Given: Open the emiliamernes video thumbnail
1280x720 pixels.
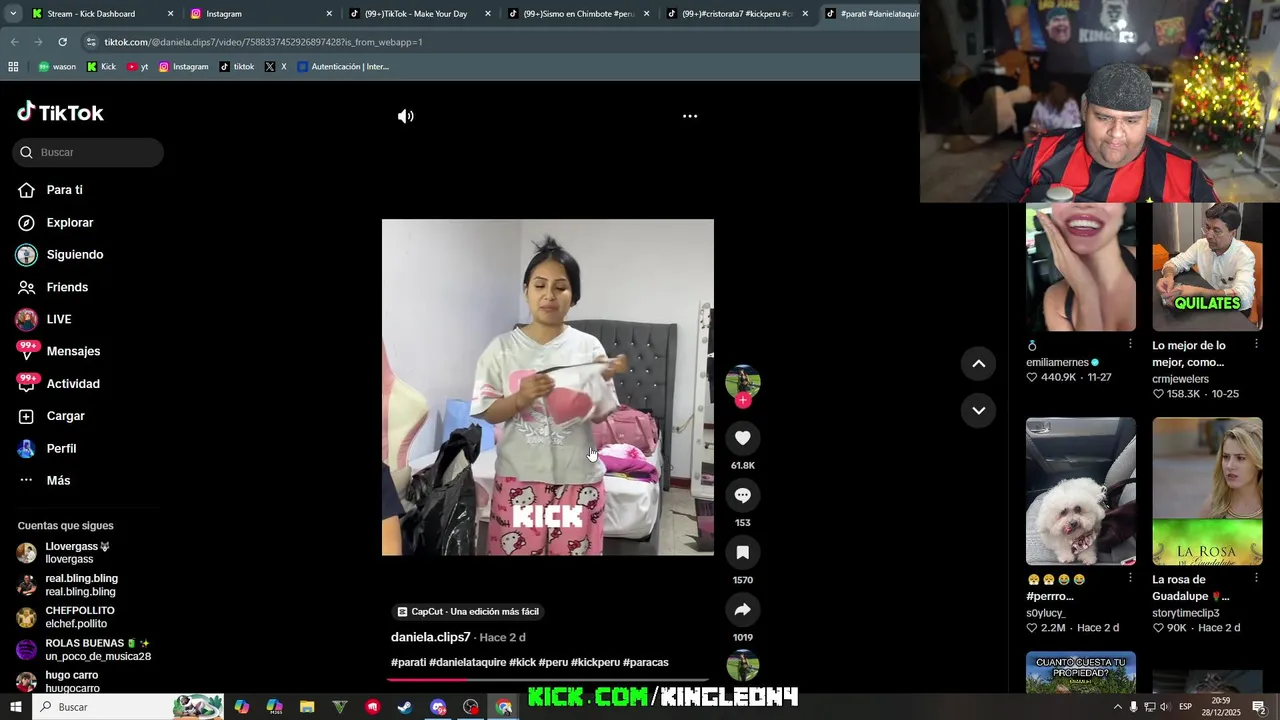Looking at the screenshot, I should [x=1080, y=266].
